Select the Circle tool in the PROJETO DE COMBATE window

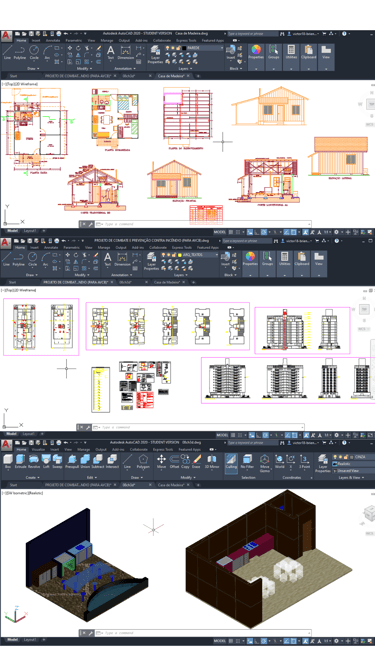[x=32, y=259]
